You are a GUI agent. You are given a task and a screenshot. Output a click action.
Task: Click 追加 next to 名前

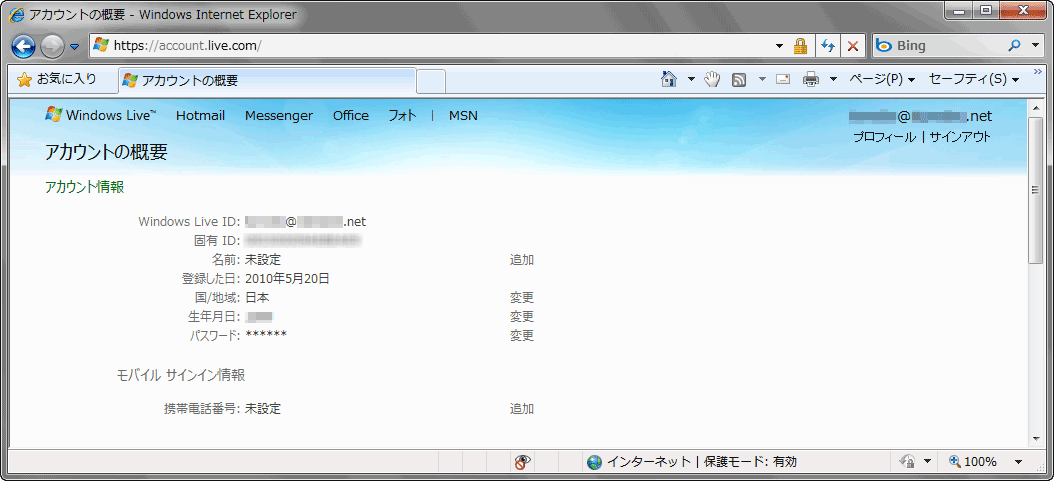point(522,260)
